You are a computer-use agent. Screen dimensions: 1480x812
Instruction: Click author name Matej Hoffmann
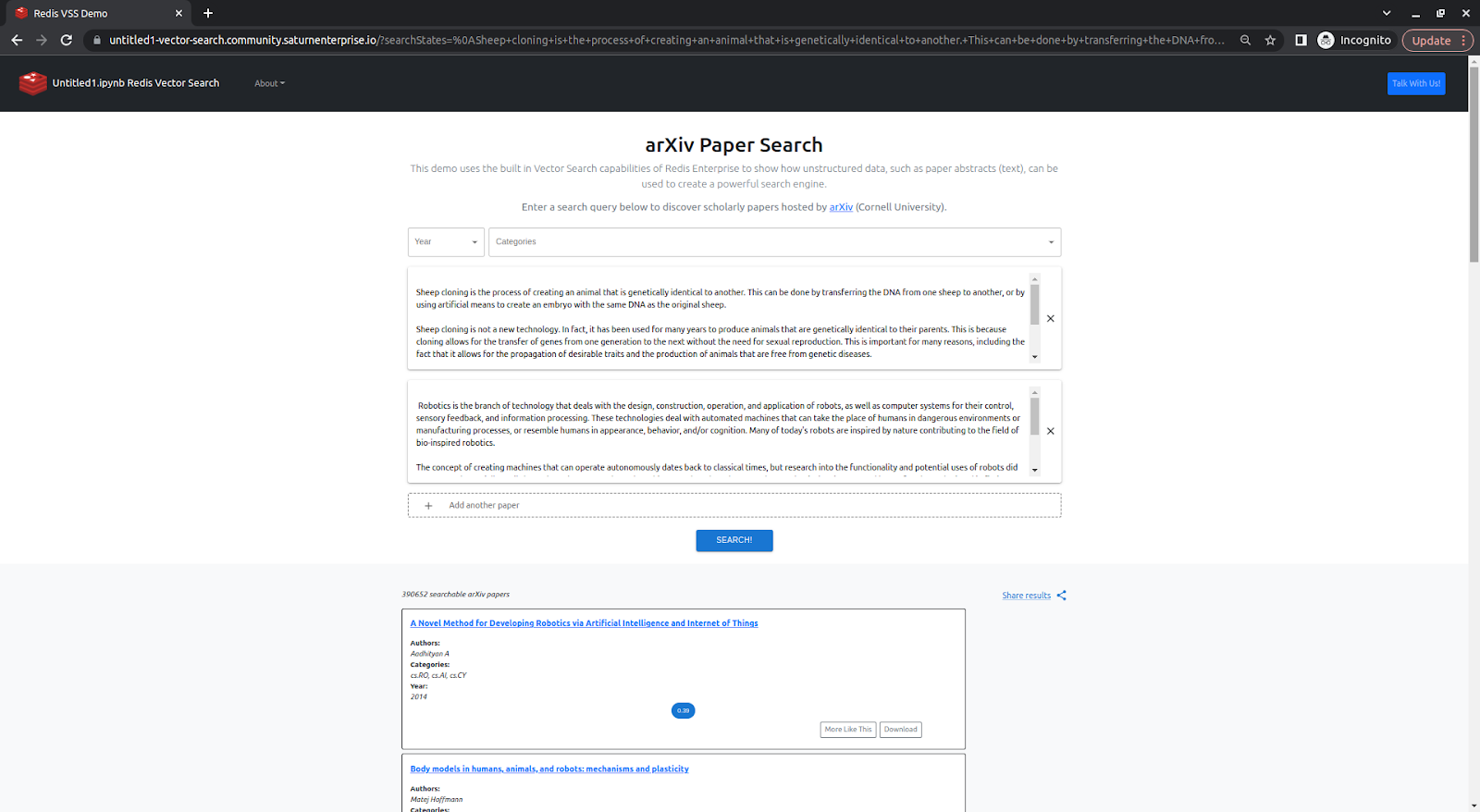(437, 800)
